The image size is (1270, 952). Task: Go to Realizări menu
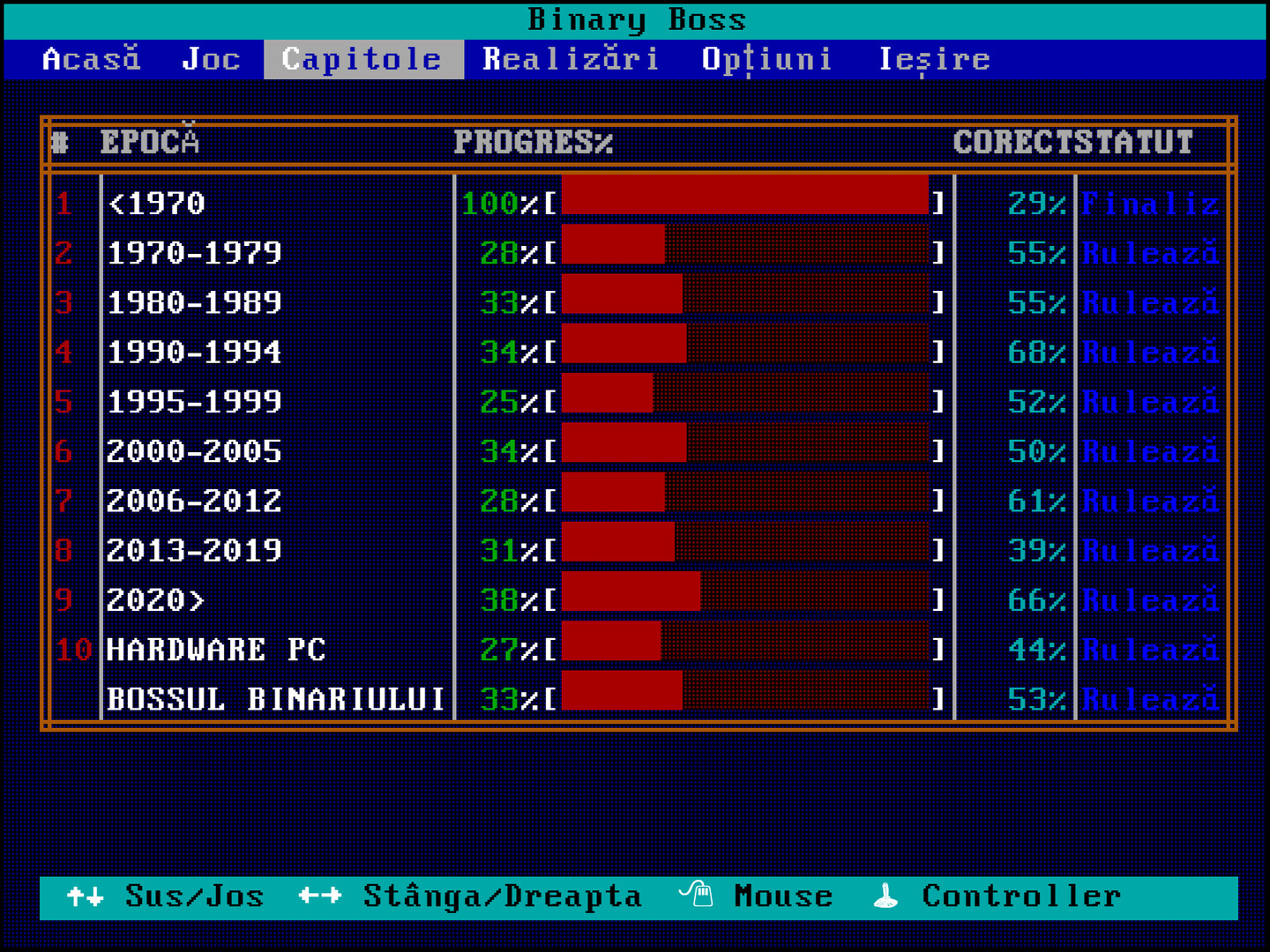(571, 59)
